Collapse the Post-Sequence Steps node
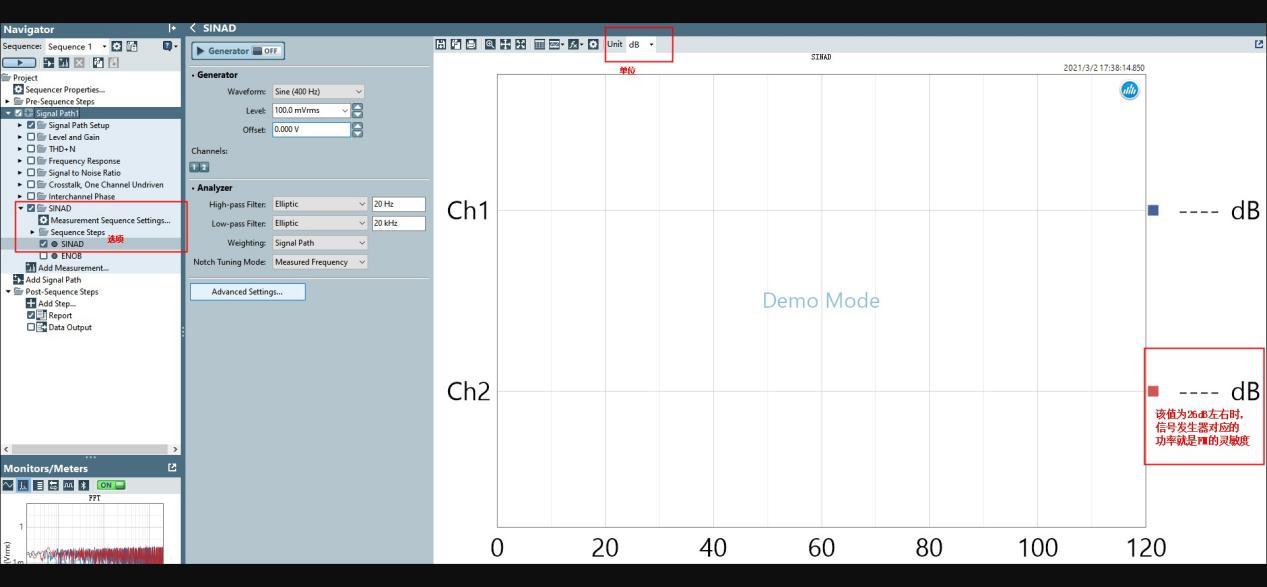This screenshot has width=1267, height=587. coord(7,292)
